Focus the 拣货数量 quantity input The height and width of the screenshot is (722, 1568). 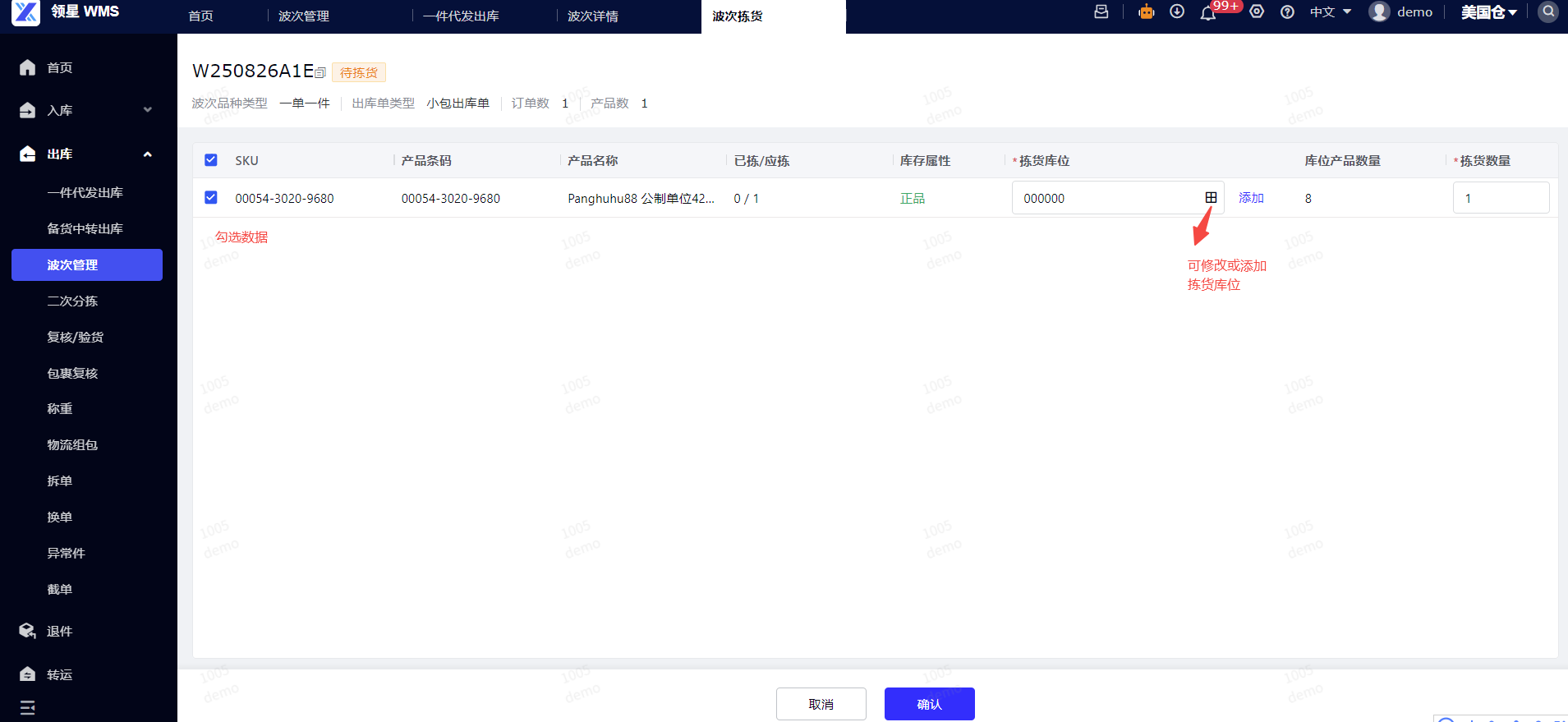point(1501,198)
